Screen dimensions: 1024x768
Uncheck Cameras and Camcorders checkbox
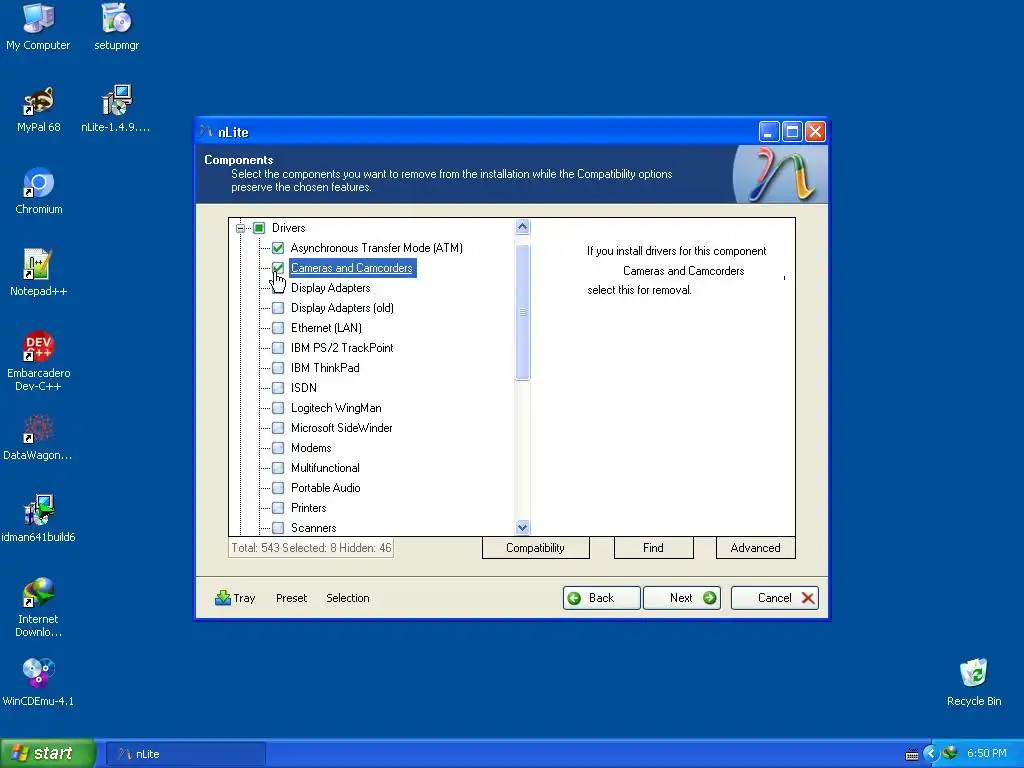(278, 268)
